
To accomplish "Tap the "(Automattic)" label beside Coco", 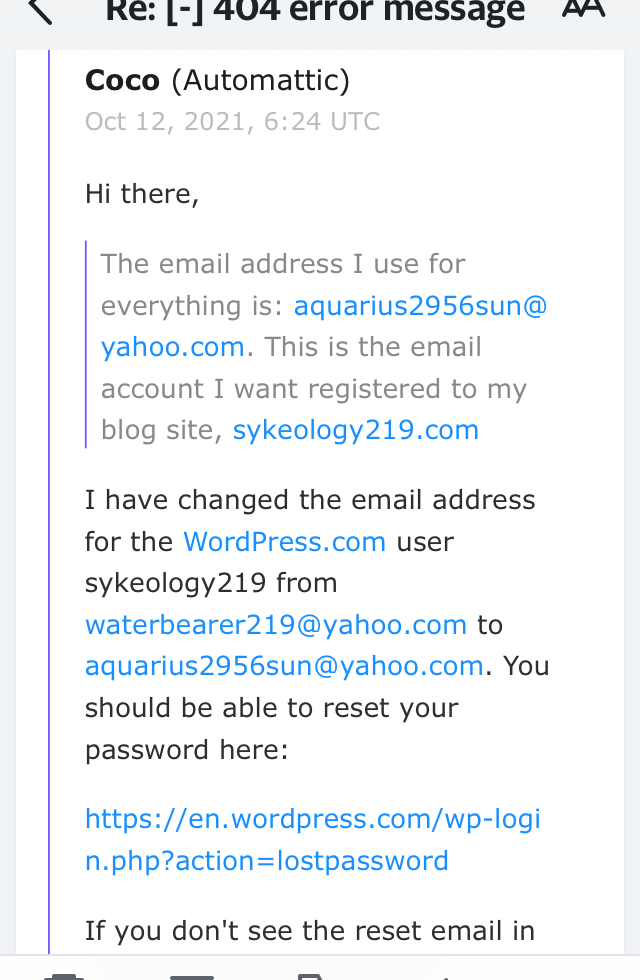I will [x=260, y=79].
